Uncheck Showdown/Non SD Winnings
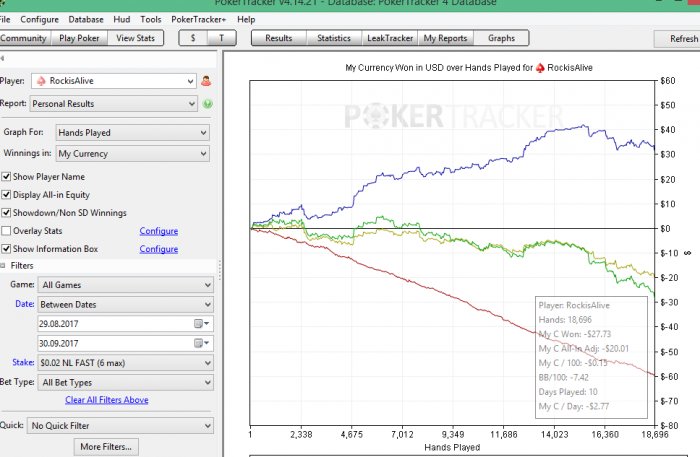The width and height of the screenshot is (700, 457). [6, 213]
